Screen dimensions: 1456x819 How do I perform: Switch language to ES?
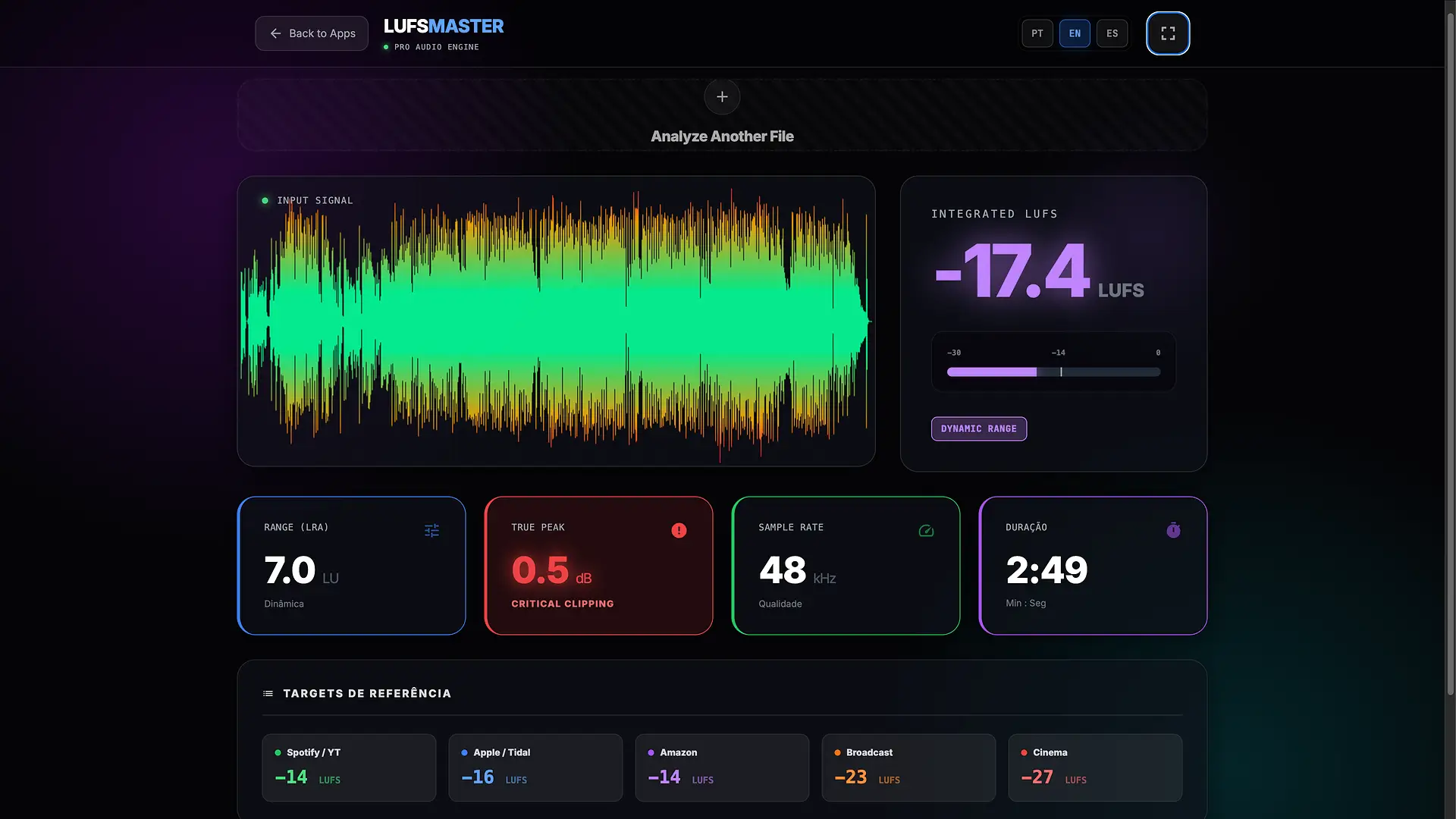click(1112, 33)
